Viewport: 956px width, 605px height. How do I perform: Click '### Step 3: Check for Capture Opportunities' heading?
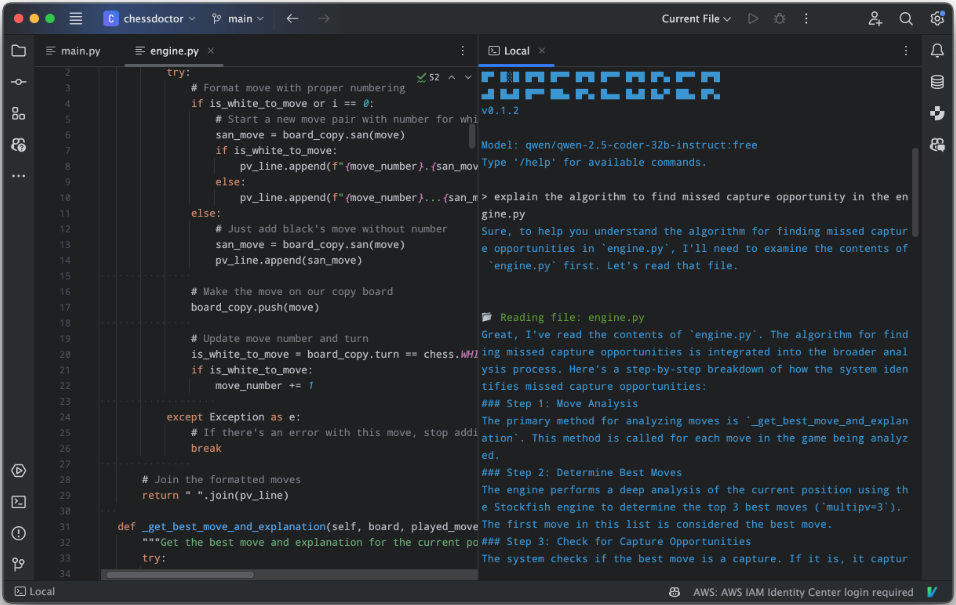[616, 542]
